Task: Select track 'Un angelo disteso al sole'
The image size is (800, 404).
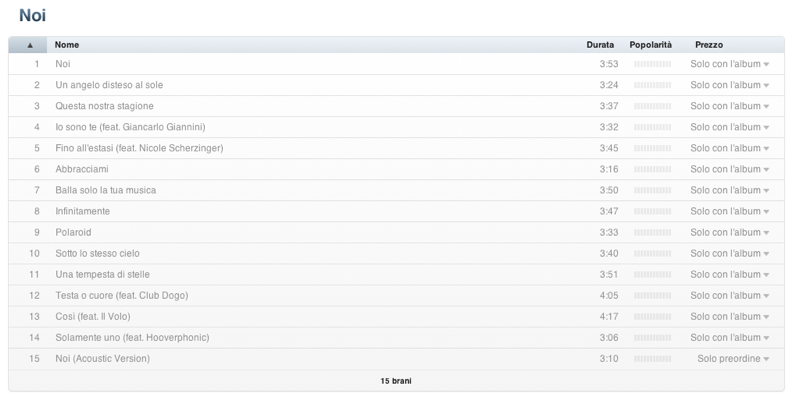Action: 109,85
